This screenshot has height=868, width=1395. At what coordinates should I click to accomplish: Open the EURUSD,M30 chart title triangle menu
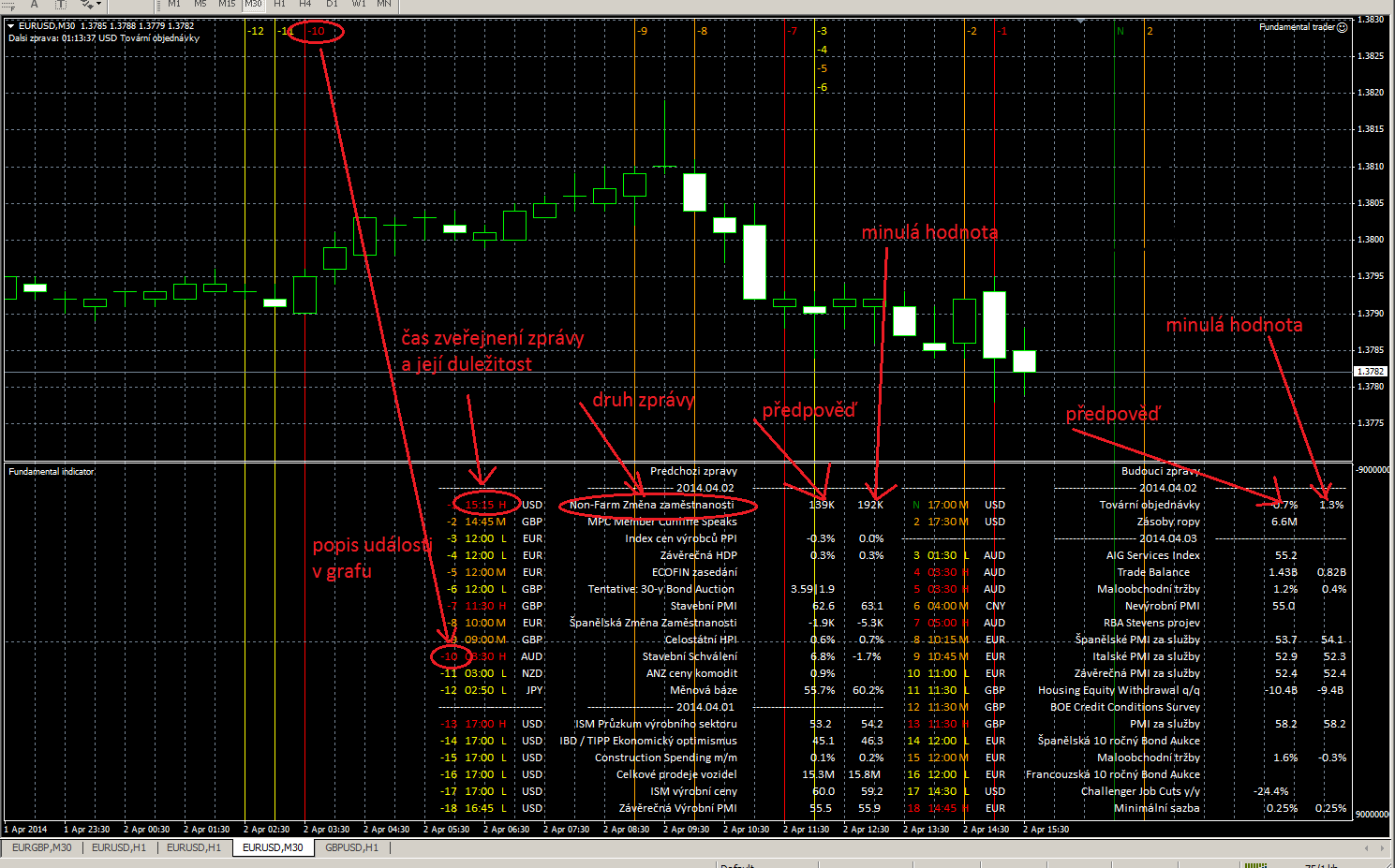pyautogui.click(x=11, y=26)
